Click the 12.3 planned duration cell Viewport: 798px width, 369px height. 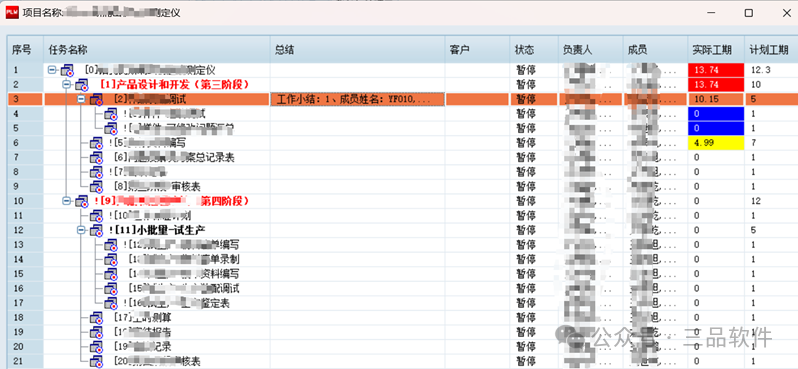pyautogui.click(x=770, y=70)
